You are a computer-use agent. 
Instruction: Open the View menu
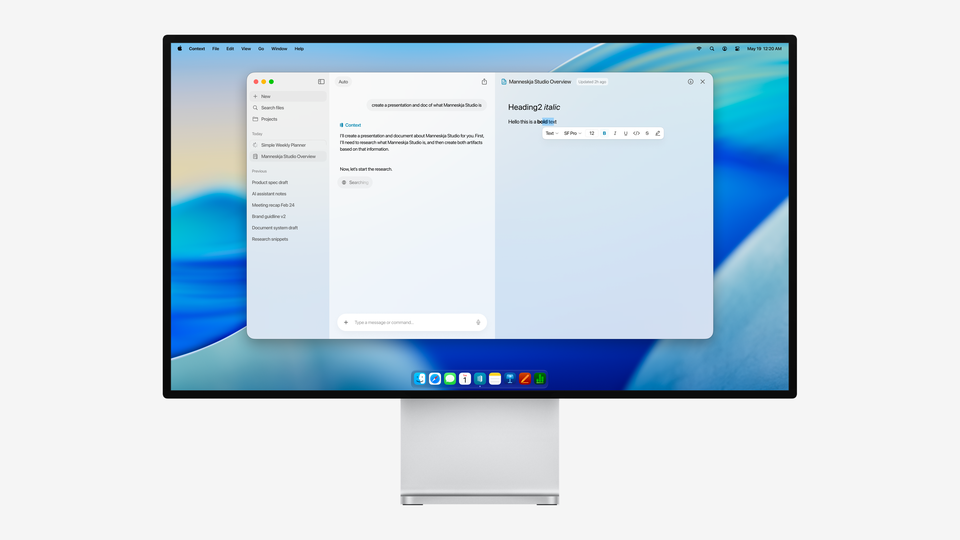pos(246,48)
